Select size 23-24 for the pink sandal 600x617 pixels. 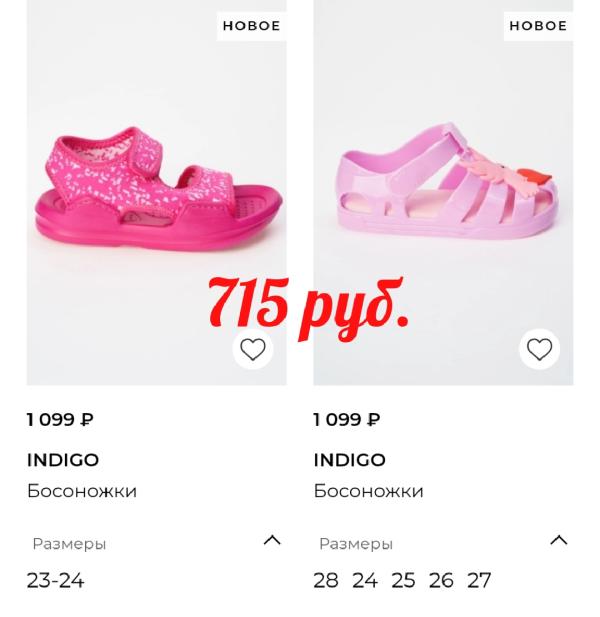55,580
